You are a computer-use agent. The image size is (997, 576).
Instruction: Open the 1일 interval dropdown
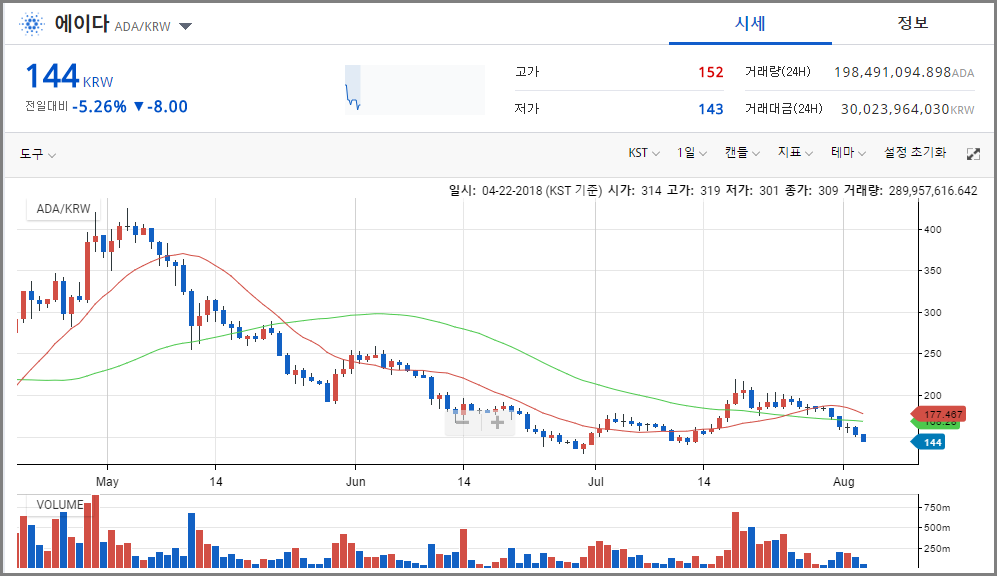click(691, 153)
